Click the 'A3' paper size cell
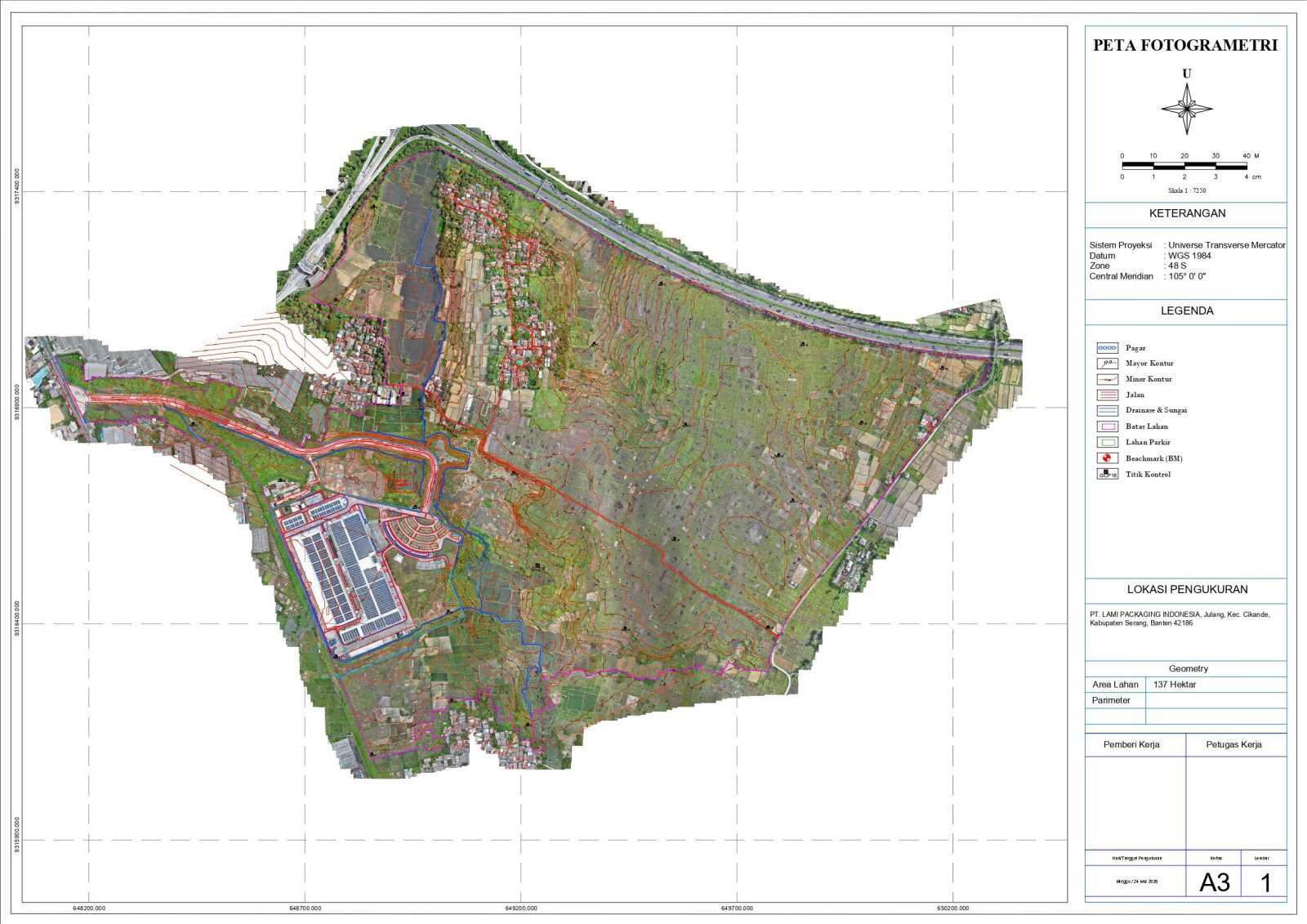 point(1215,882)
